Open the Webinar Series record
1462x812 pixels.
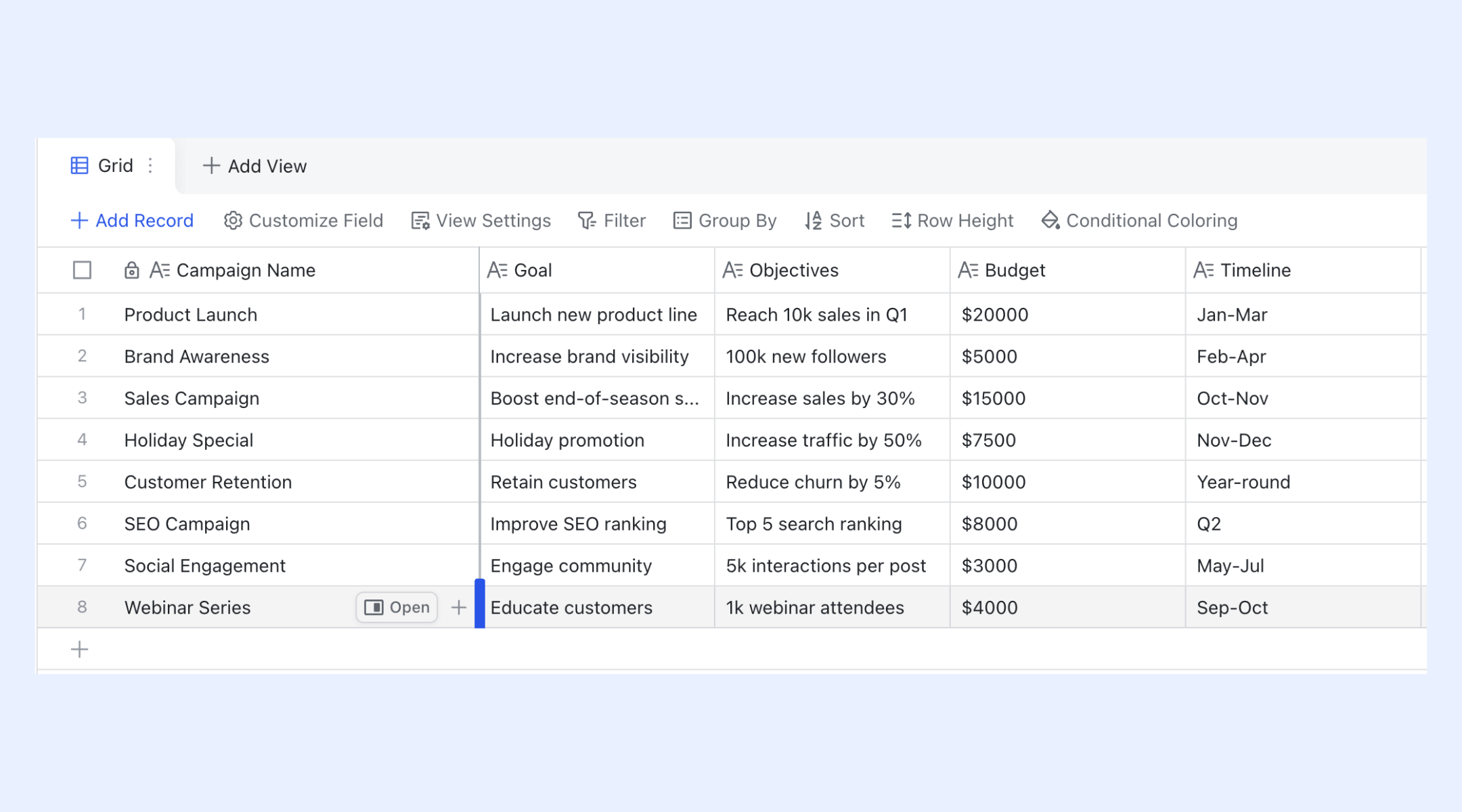pyautogui.click(x=397, y=608)
